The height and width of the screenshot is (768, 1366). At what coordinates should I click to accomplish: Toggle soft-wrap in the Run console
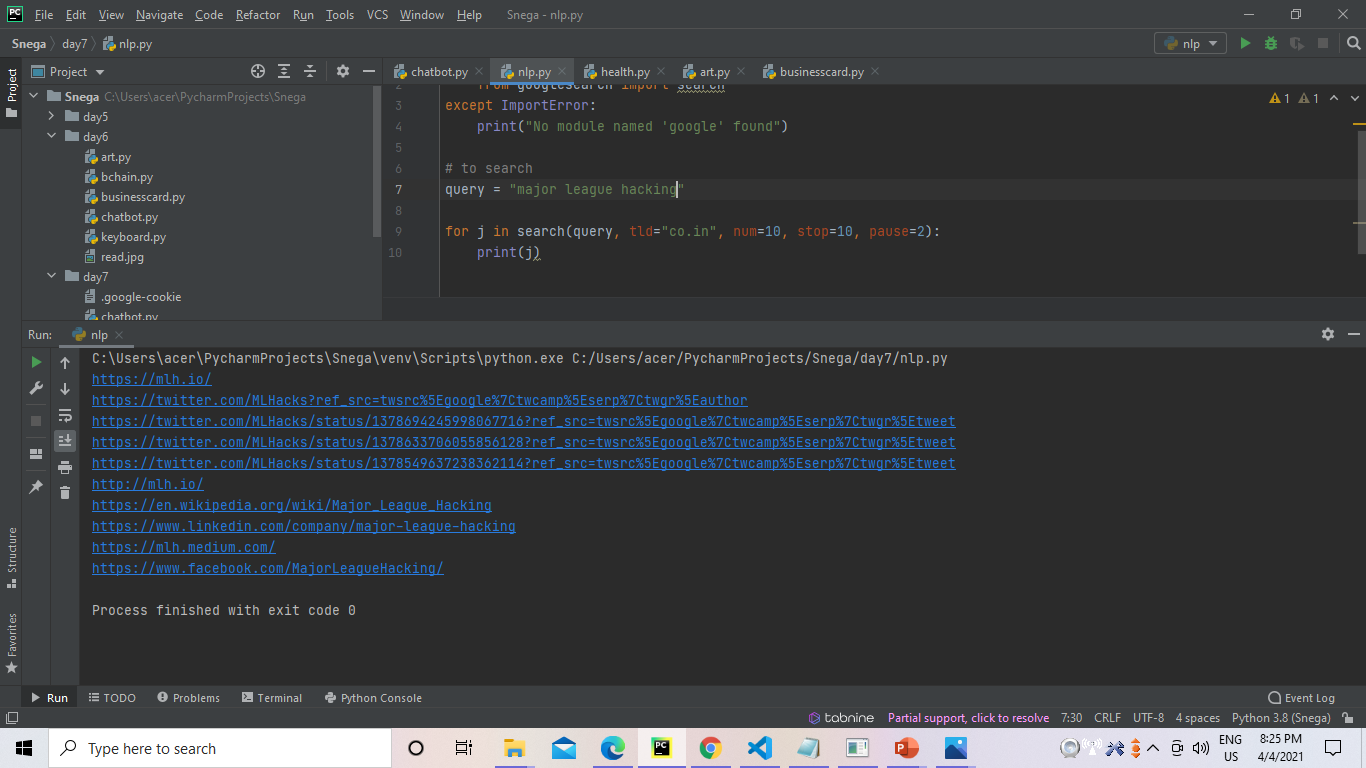[65, 414]
